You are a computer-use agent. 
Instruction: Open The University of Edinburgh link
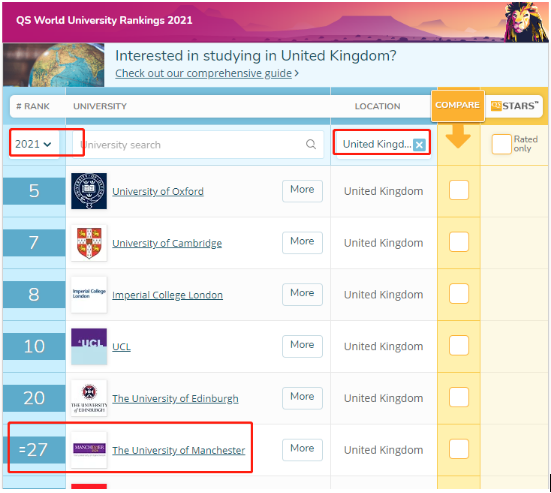coord(175,398)
